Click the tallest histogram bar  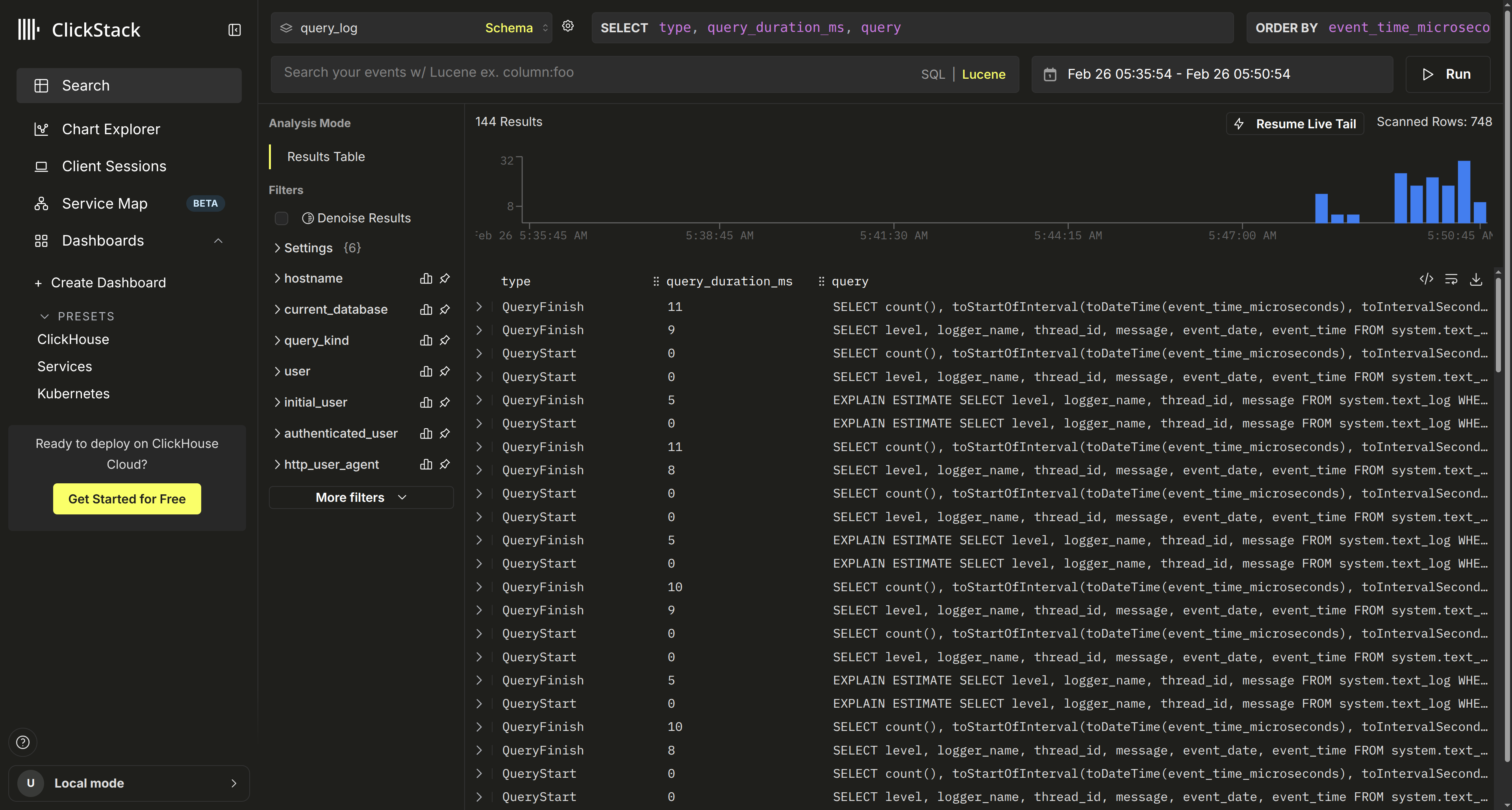[1464, 192]
